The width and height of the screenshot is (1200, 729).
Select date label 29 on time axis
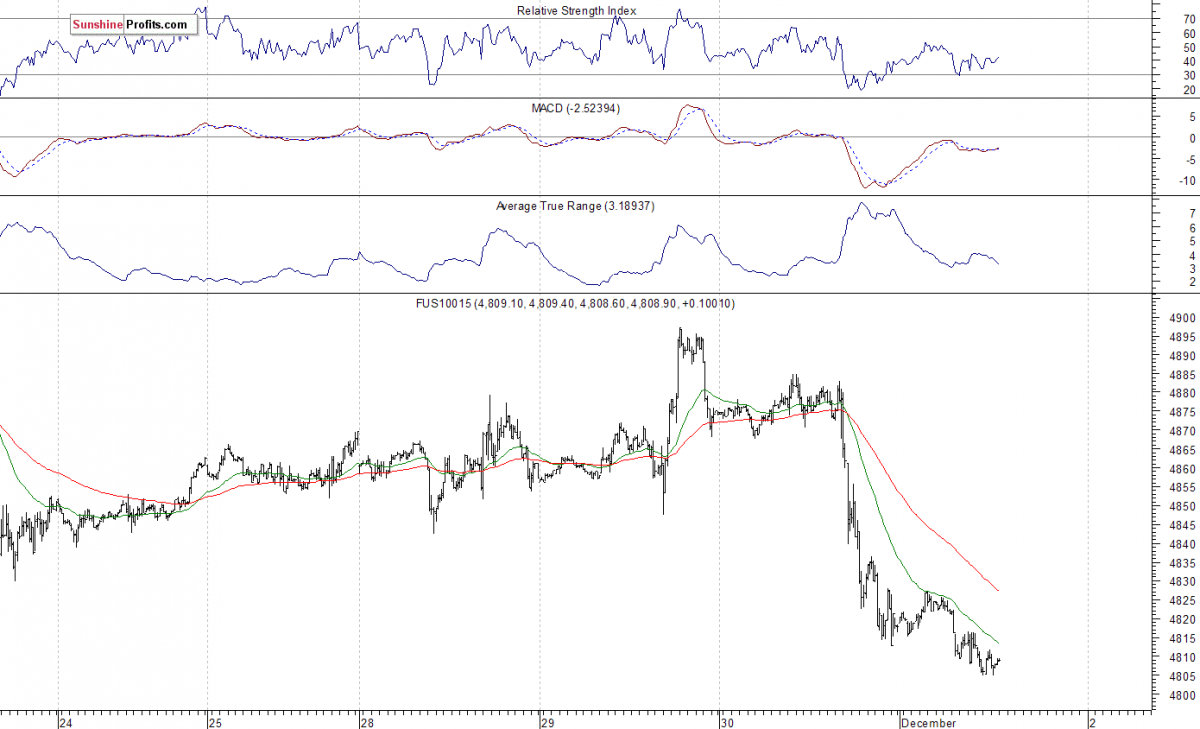[x=546, y=721]
